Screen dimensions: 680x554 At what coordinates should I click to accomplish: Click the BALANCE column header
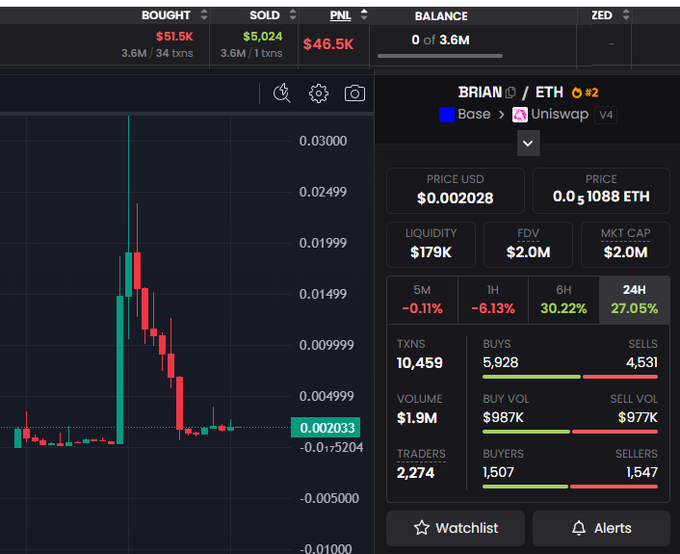[441, 16]
